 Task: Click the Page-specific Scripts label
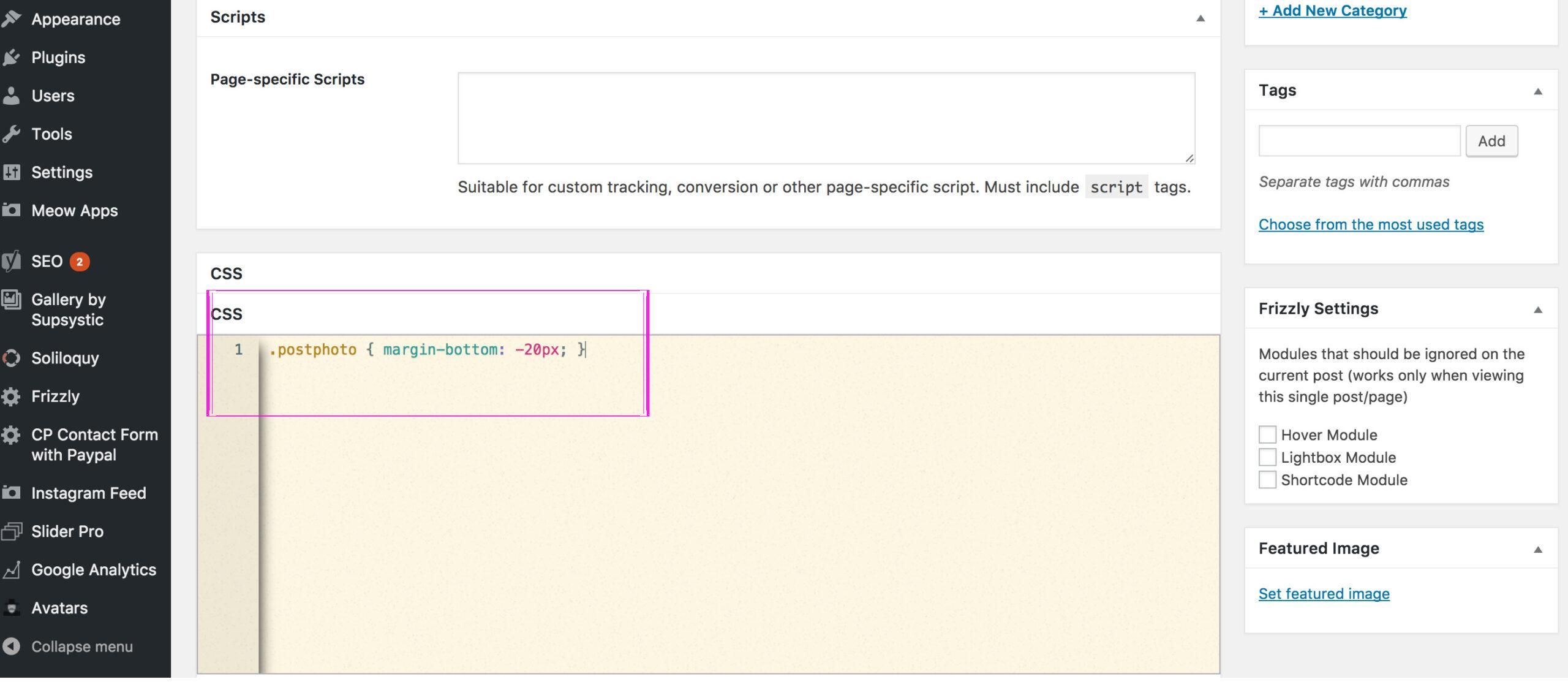(x=287, y=79)
